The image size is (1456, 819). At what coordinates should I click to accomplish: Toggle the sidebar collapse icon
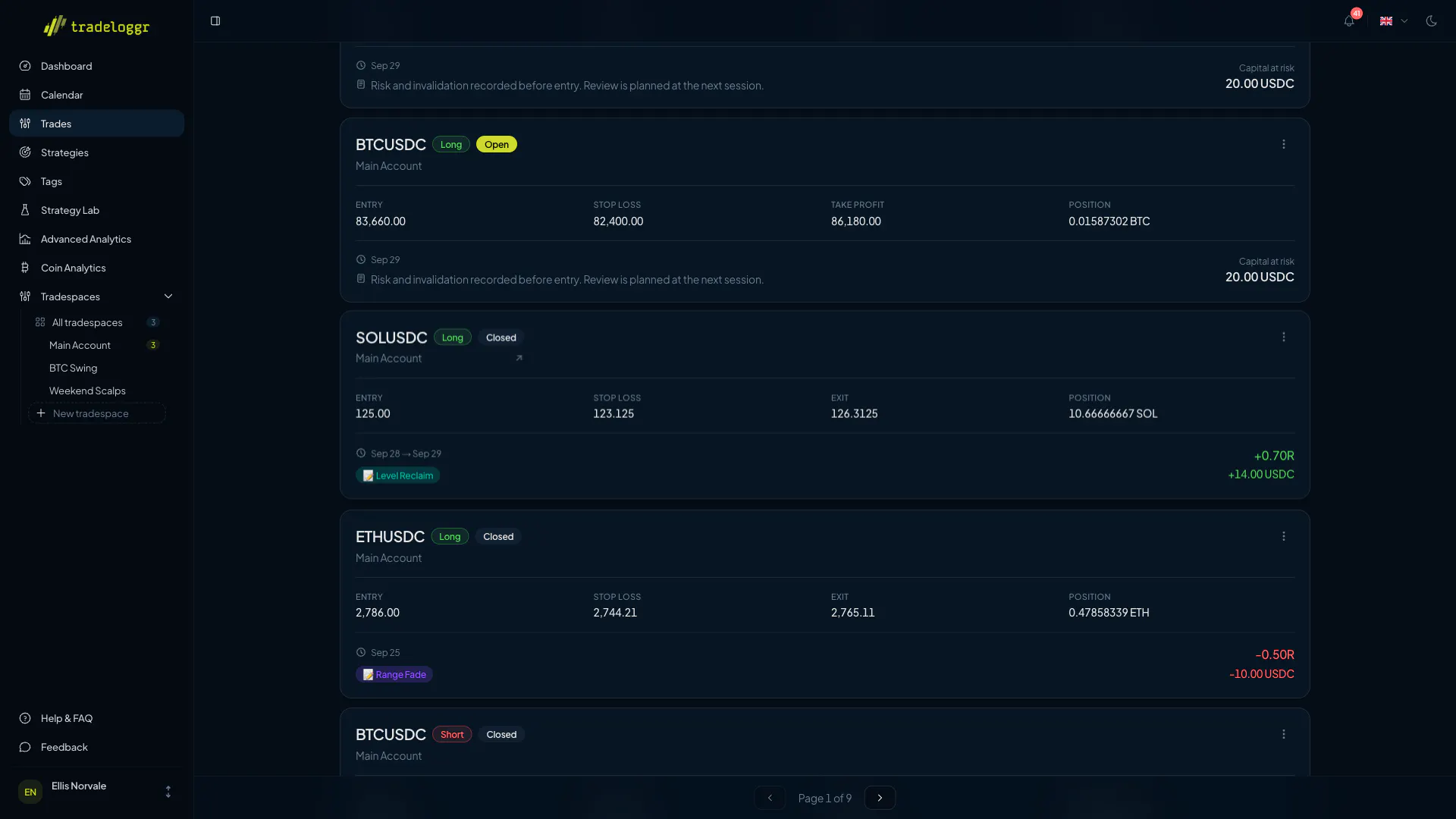215,21
